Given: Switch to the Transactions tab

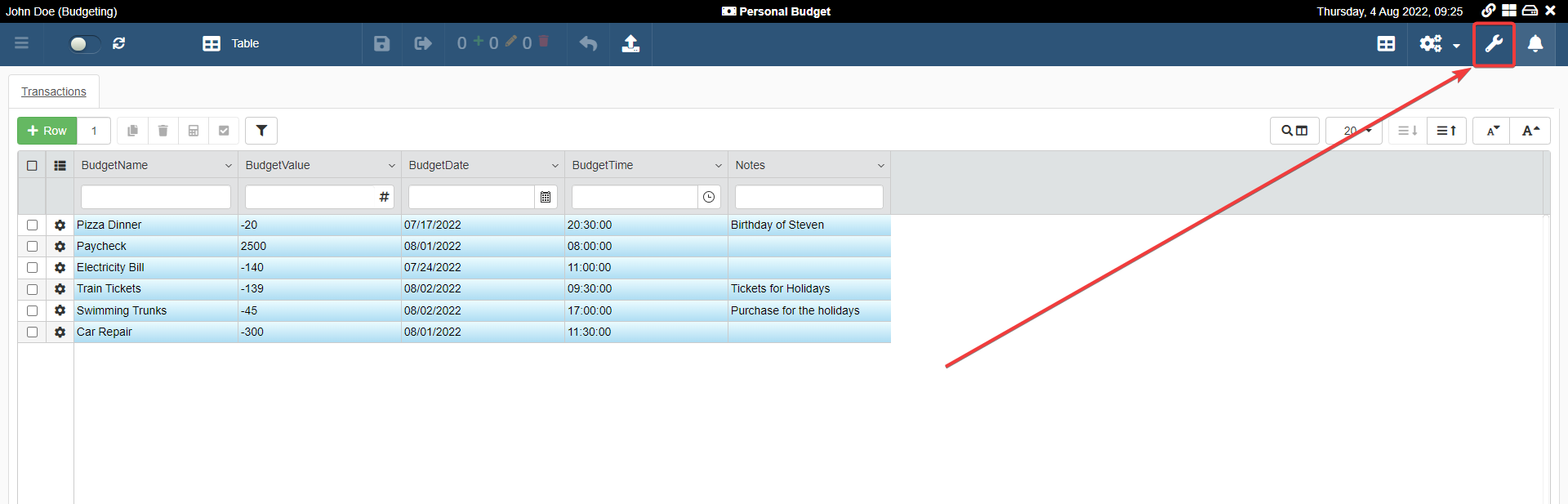Looking at the screenshot, I should [54, 91].
